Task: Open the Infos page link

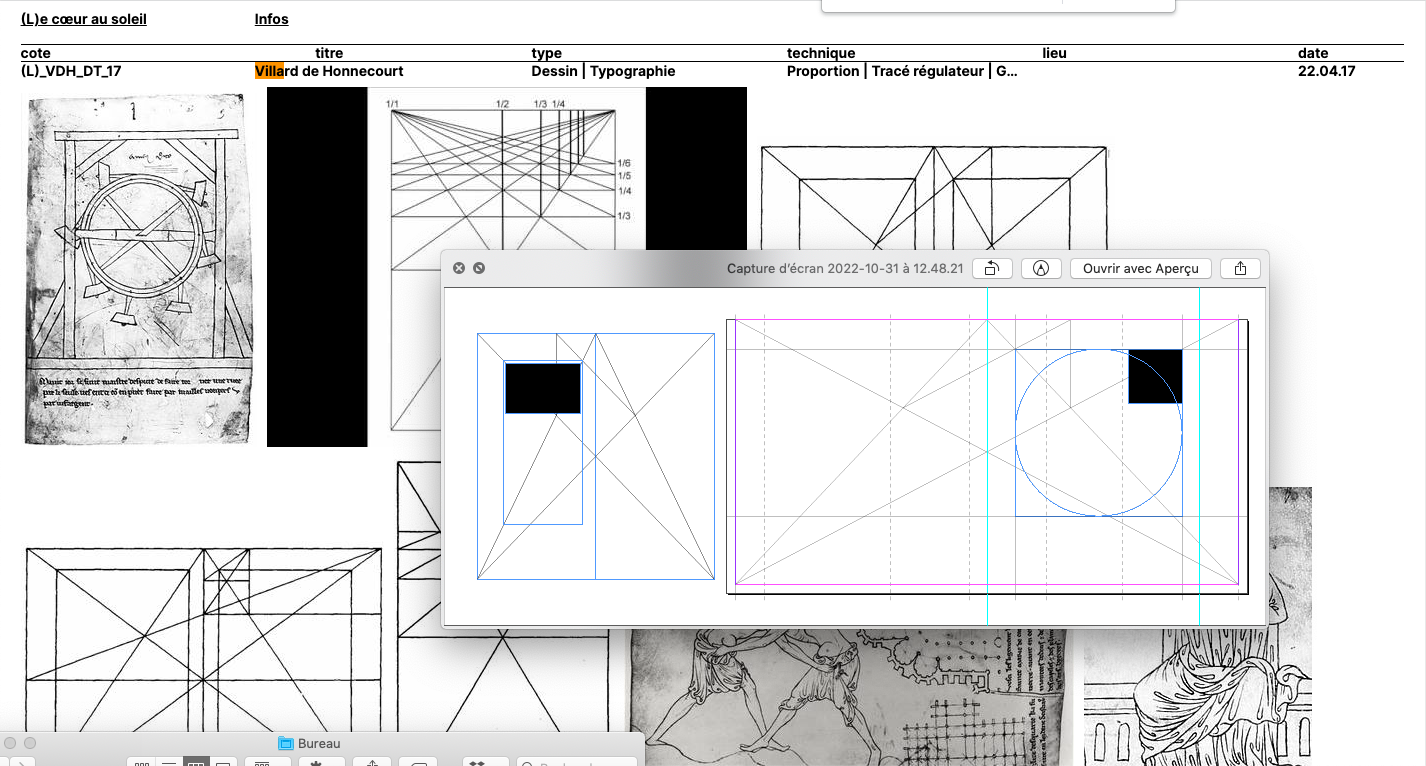Action: click(271, 19)
